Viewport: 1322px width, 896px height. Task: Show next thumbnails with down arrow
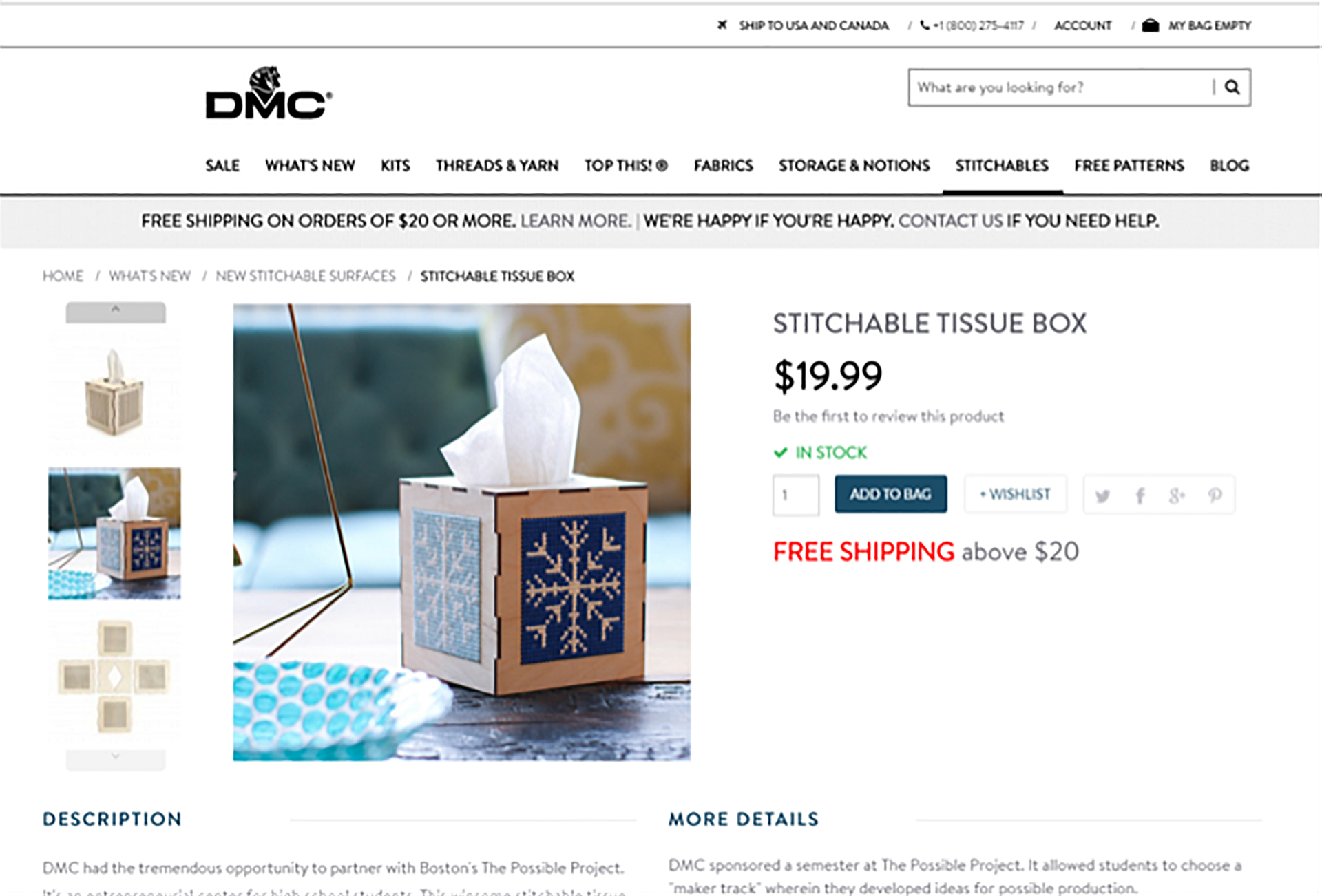pyautogui.click(x=116, y=758)
